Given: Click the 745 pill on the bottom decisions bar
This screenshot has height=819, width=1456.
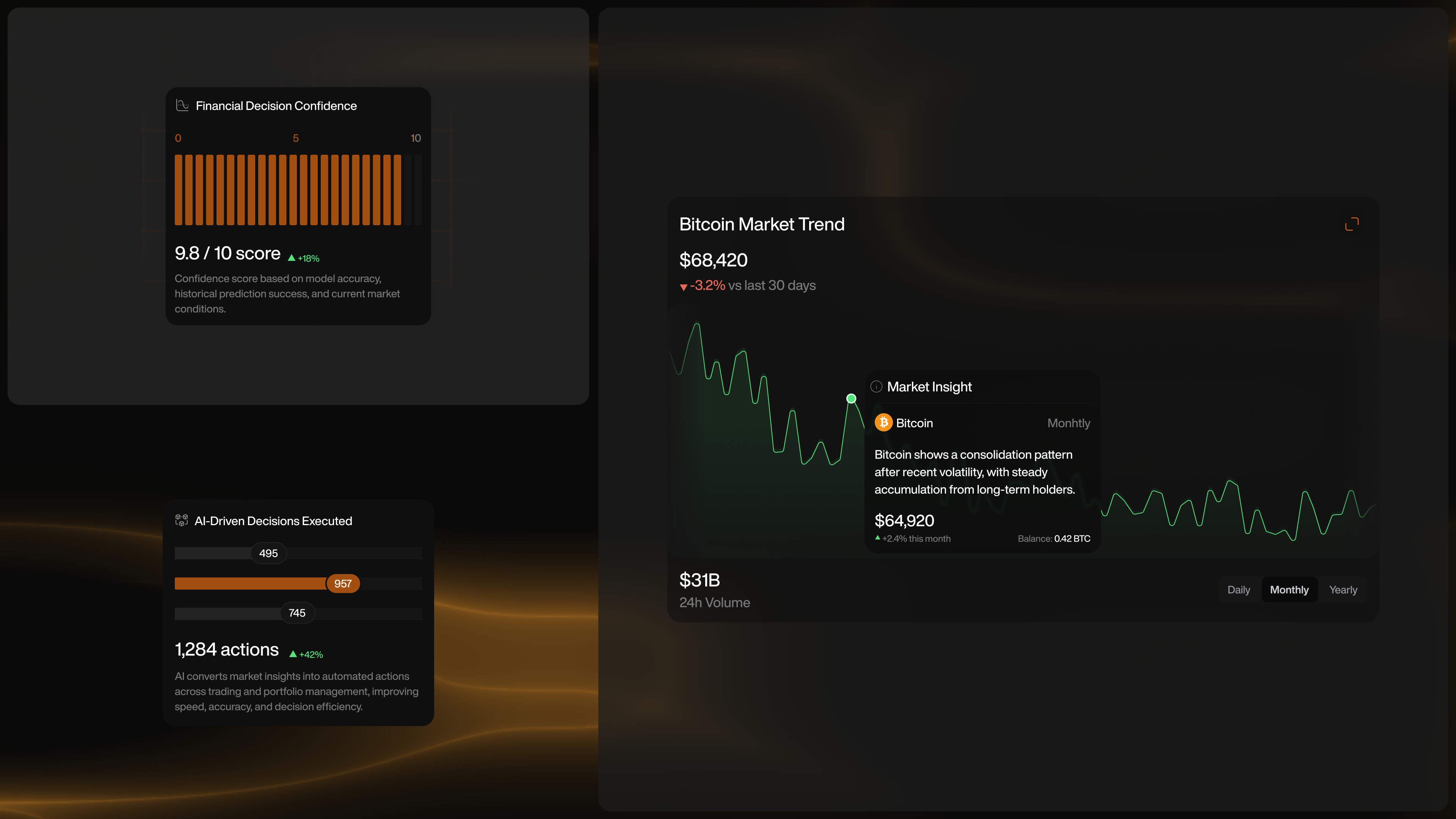Looking at the screenshot, I should point(297,613).
